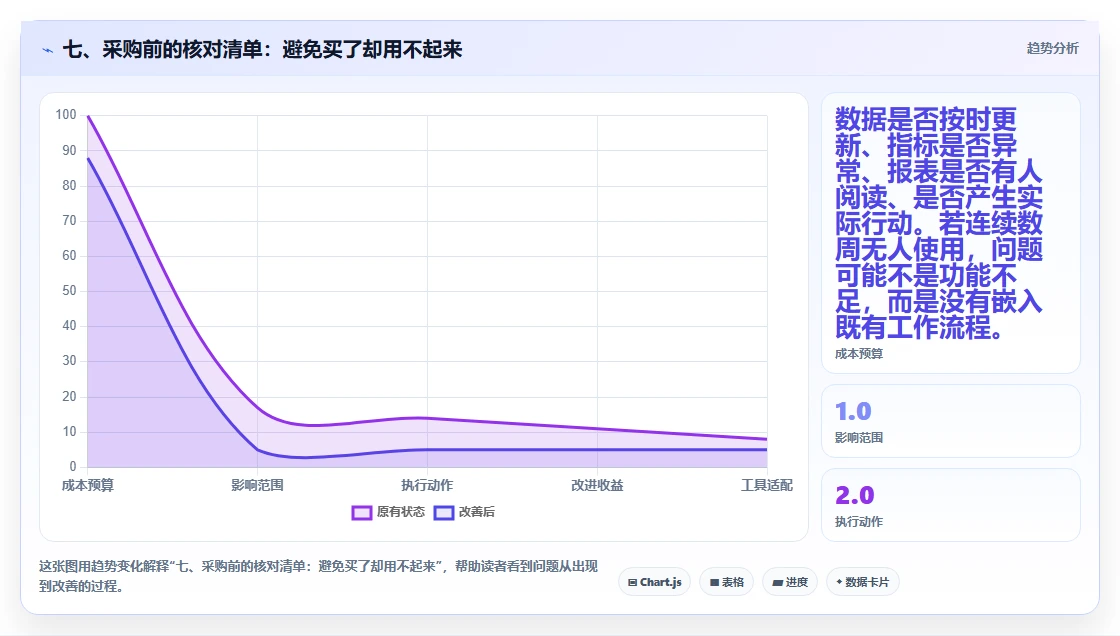
Task: Click the 50 y-axis value
Action: click(69, 290)
